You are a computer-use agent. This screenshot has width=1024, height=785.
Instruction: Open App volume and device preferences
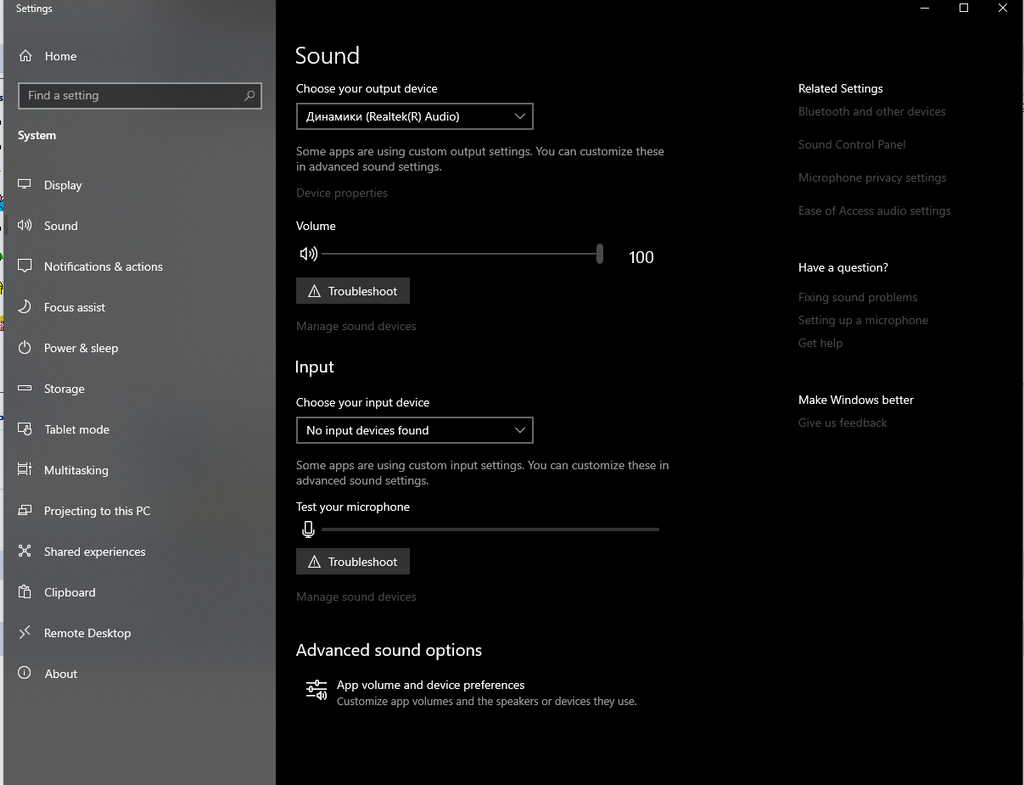(x=430, y=685)
